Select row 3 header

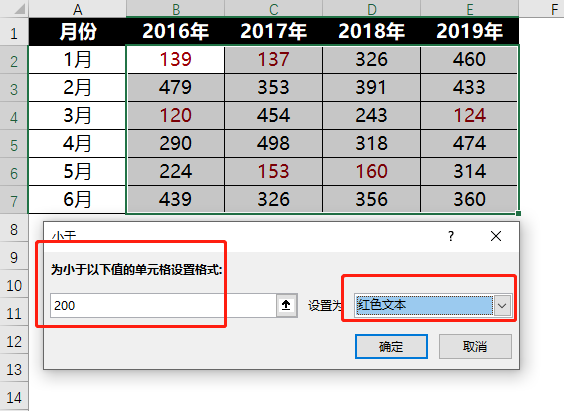14,88
